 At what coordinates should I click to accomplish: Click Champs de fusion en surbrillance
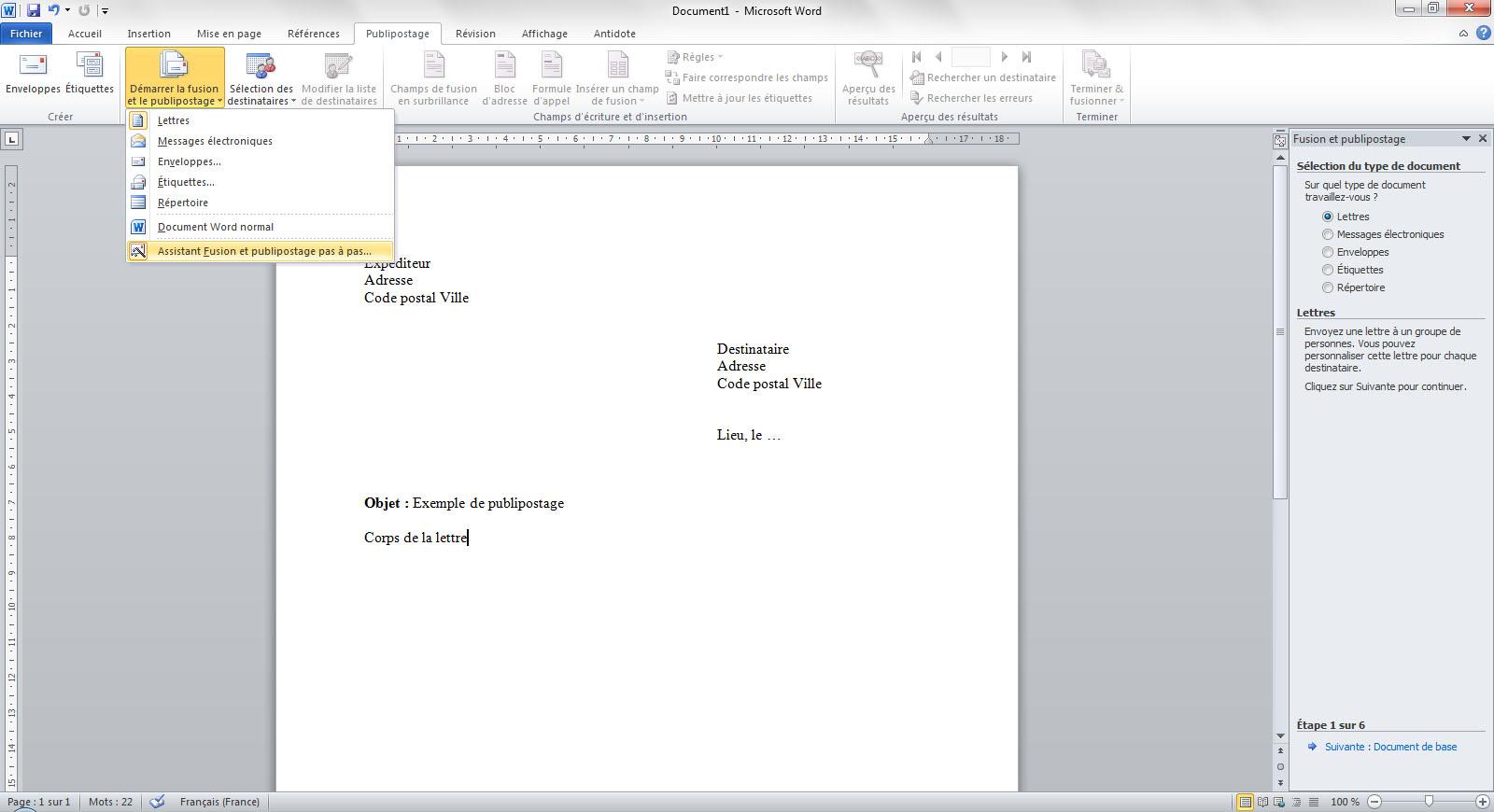433,78
